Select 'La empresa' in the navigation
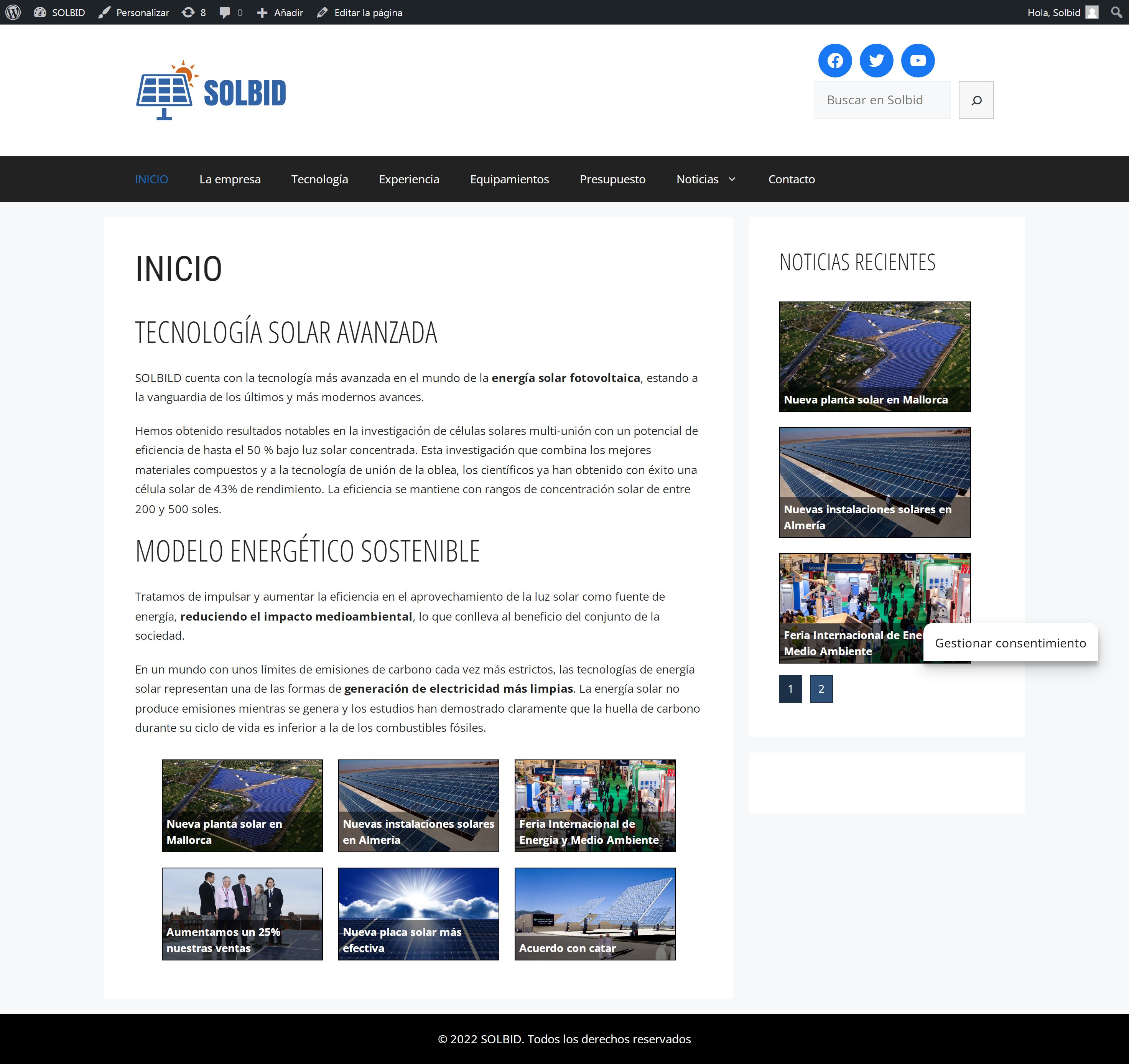Image resolution: width=1129 pixels, height=1064 pixels. coord(229,179)
